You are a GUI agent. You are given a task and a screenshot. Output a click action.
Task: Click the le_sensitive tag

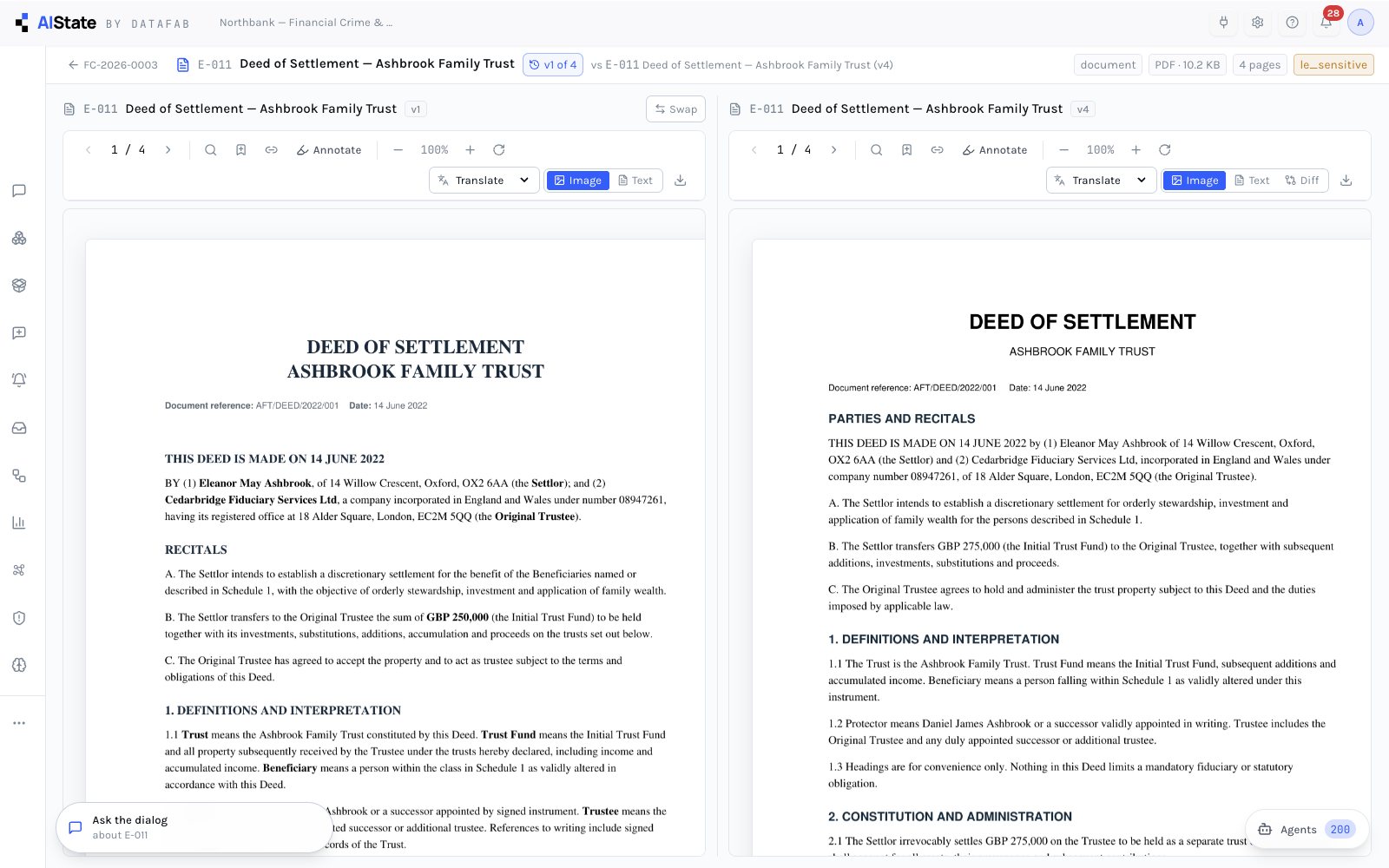click(1333, 65)
